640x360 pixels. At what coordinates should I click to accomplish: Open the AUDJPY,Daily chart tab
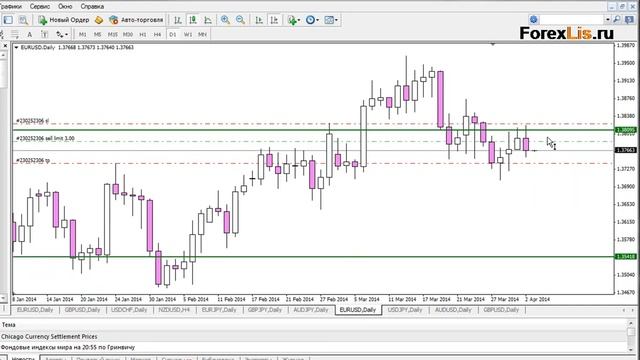311,310
